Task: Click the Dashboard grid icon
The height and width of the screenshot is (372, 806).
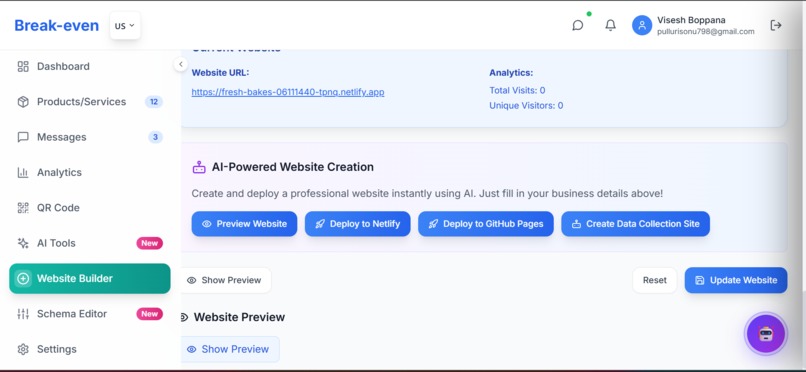Action: coord(23,66)
